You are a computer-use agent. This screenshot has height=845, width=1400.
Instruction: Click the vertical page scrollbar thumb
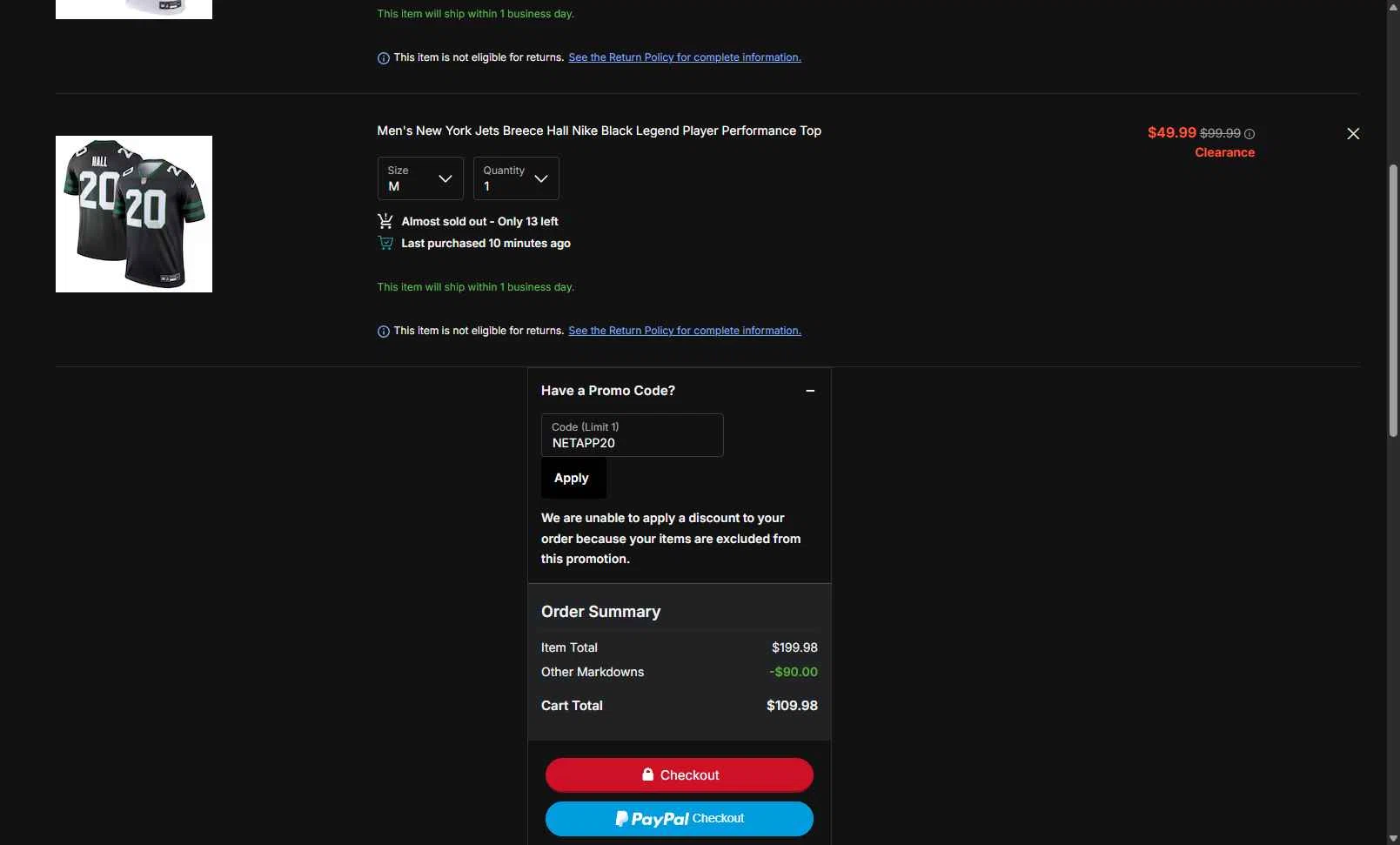click(x=1393, y=300)
